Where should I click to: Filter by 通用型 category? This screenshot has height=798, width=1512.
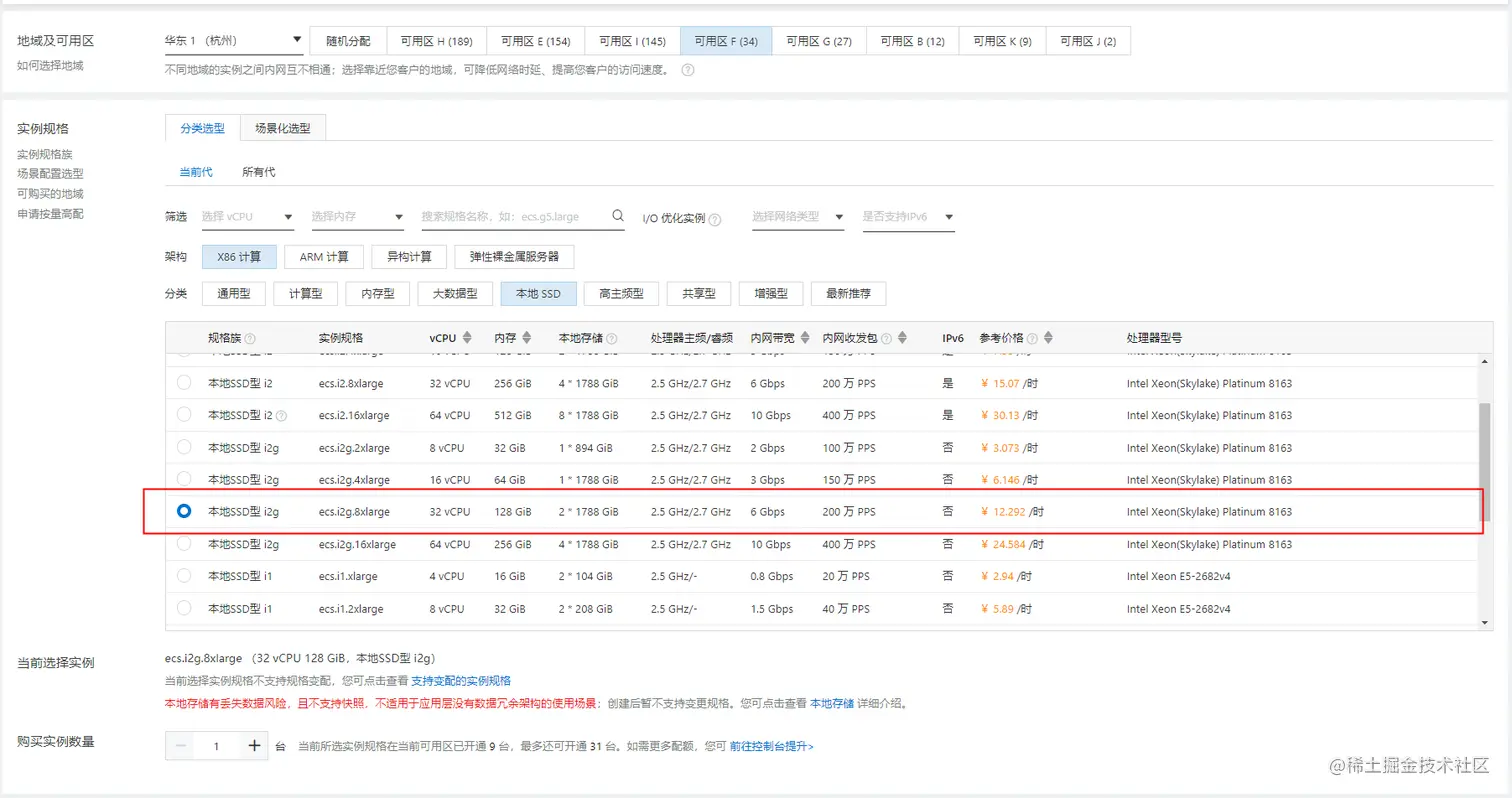tap(233, 294)
